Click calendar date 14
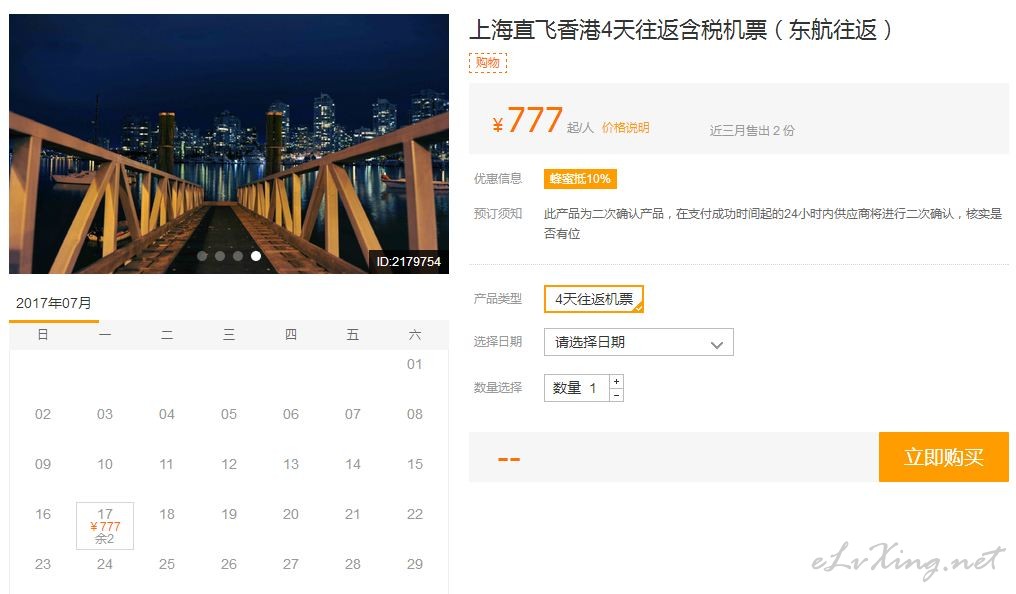 pos(352,464)
